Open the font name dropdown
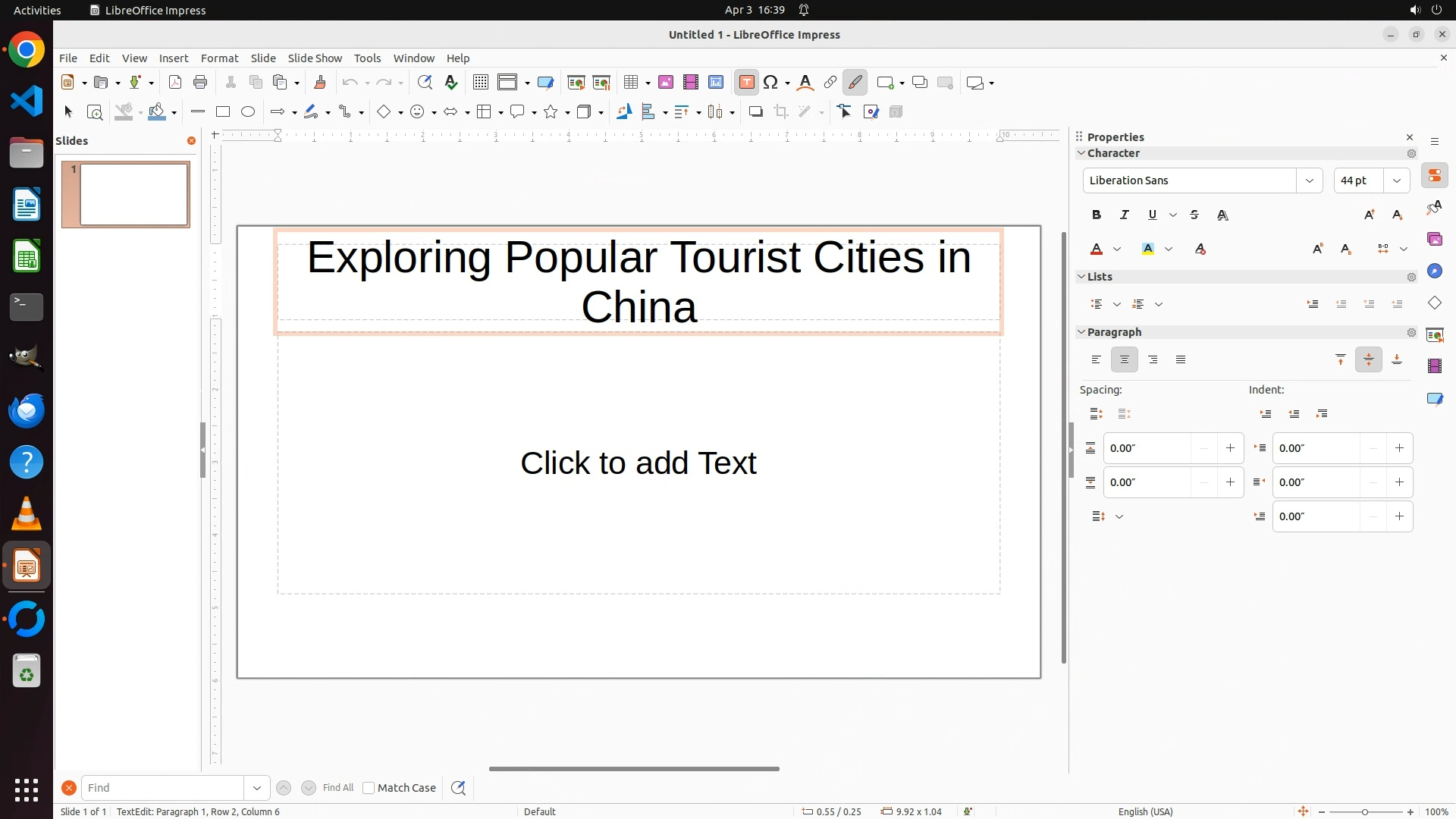This screenshot has width=1456, height=819. (1310, 180)
